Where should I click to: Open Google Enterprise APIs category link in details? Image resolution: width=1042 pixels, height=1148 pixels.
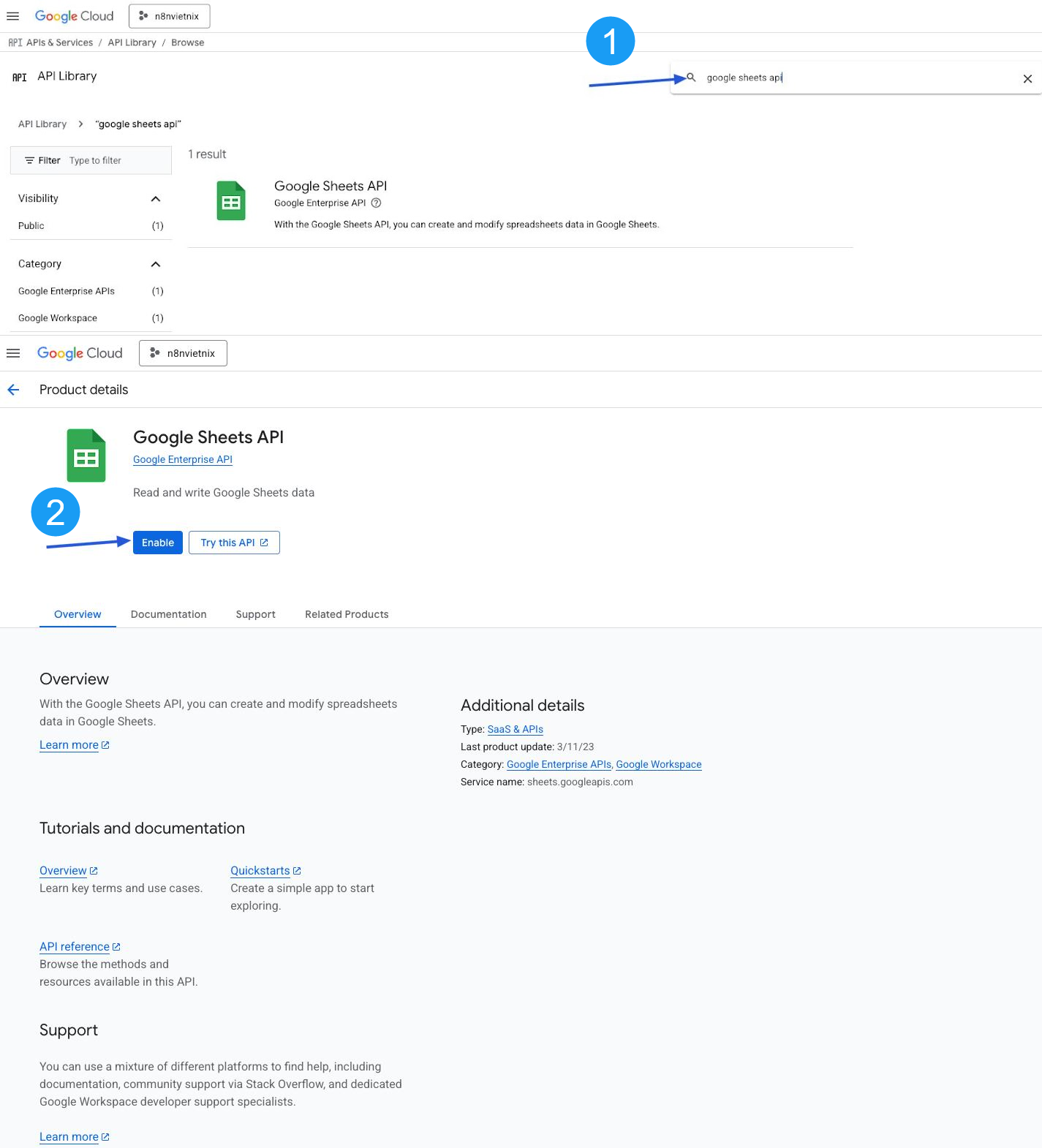pos(559,764)
